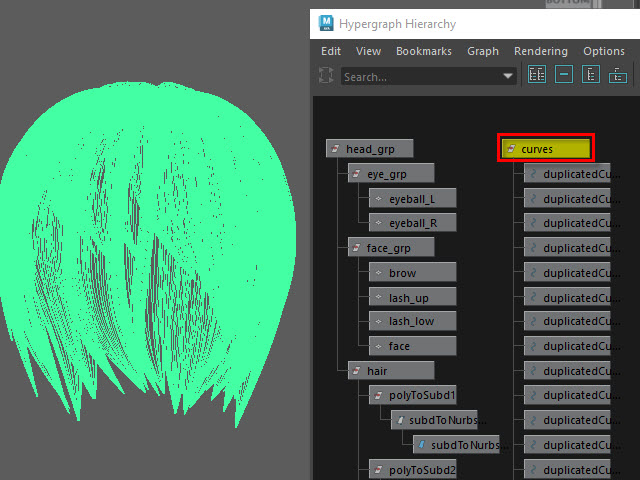Click the two-column list toolbar icon
Image resolution: width=640 pixels, height=480 pixels.
537,75
